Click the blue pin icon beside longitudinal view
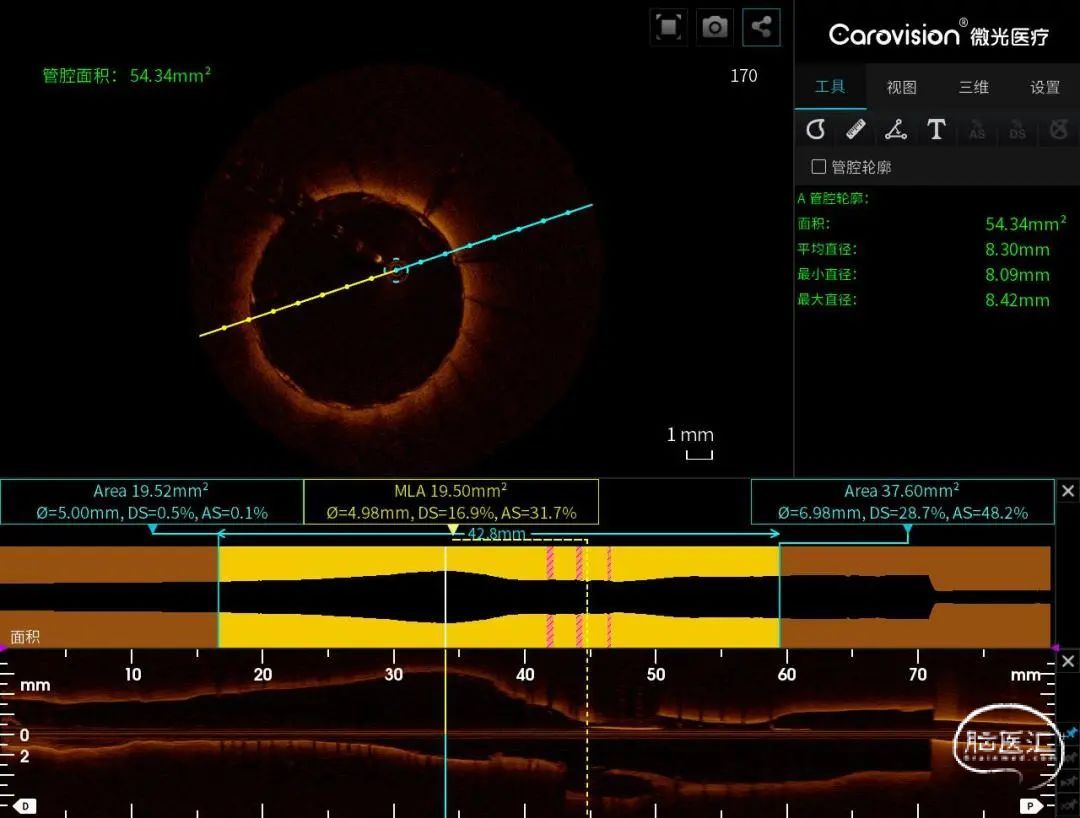The width and height of the screenshot is (1080, 818). [x=1070, y=733]
